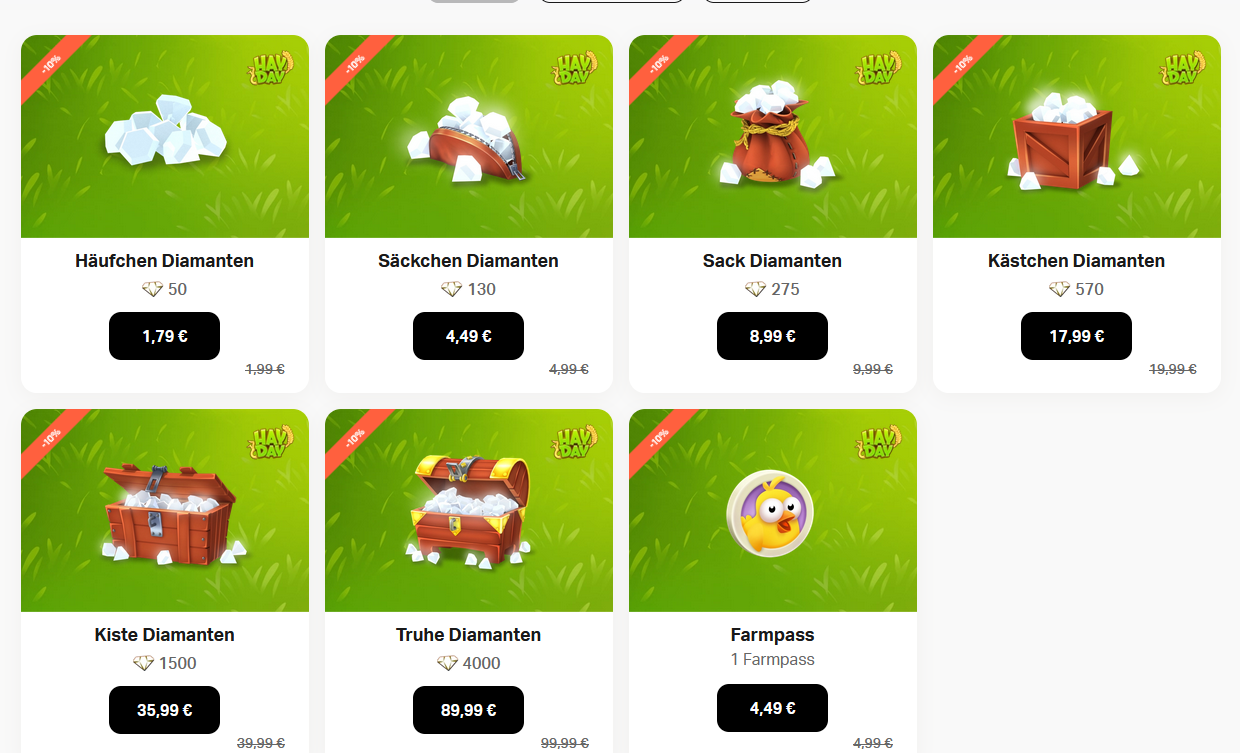Open the Truhe Diamanten treasure chest image
The height and width of the screenshot is (753, 1240).
point(470,511)
